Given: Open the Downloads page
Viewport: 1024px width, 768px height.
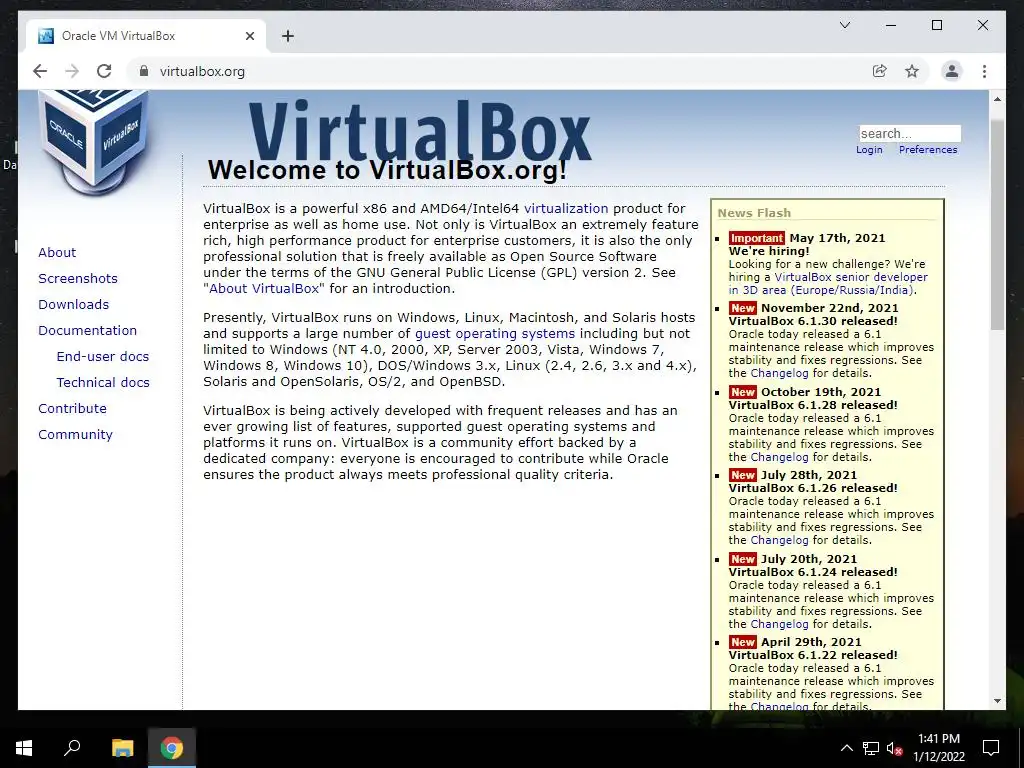Looking at the screenshot, I should (x=73, y=305).
